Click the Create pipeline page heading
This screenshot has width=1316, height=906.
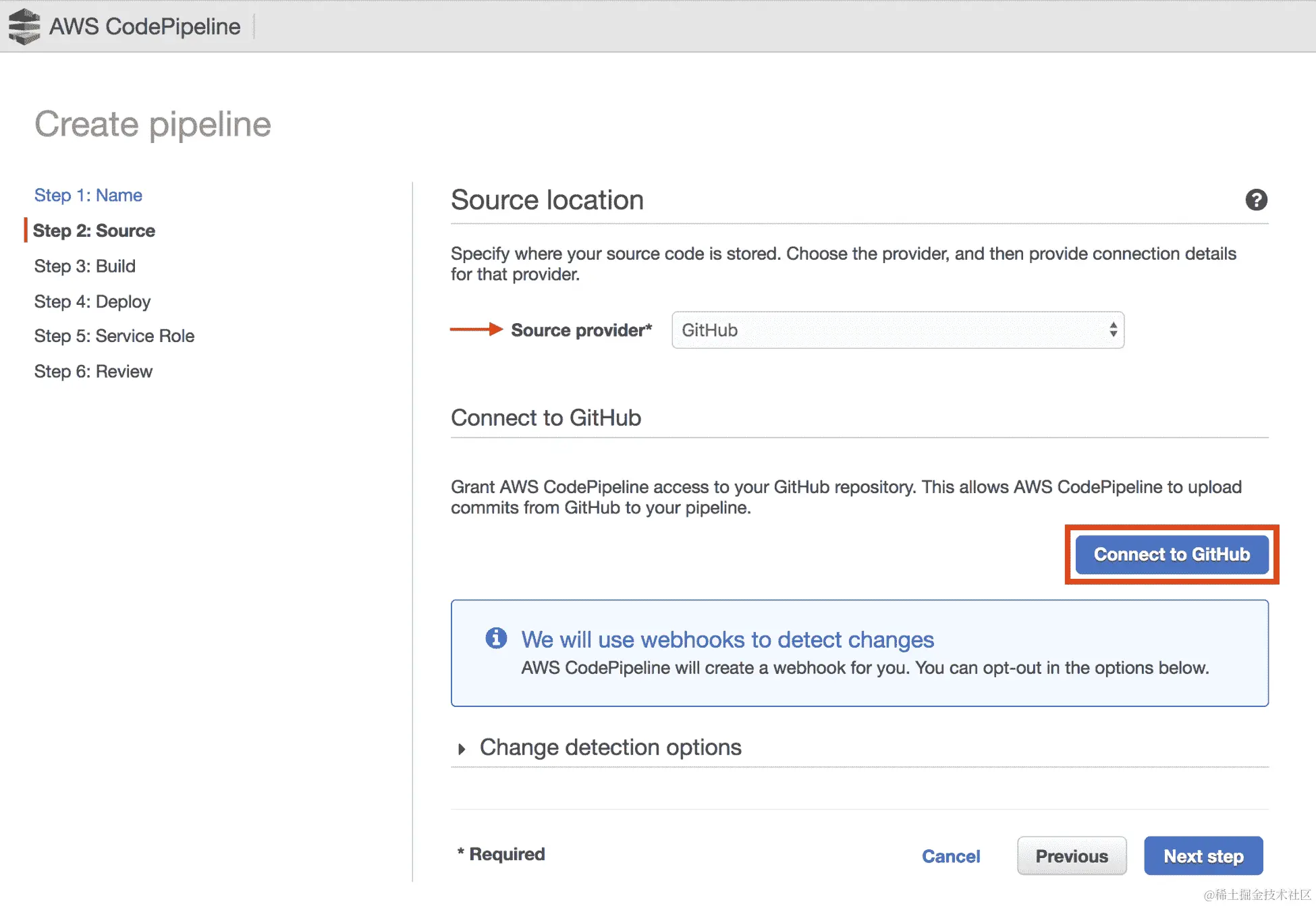pos(153,124)
